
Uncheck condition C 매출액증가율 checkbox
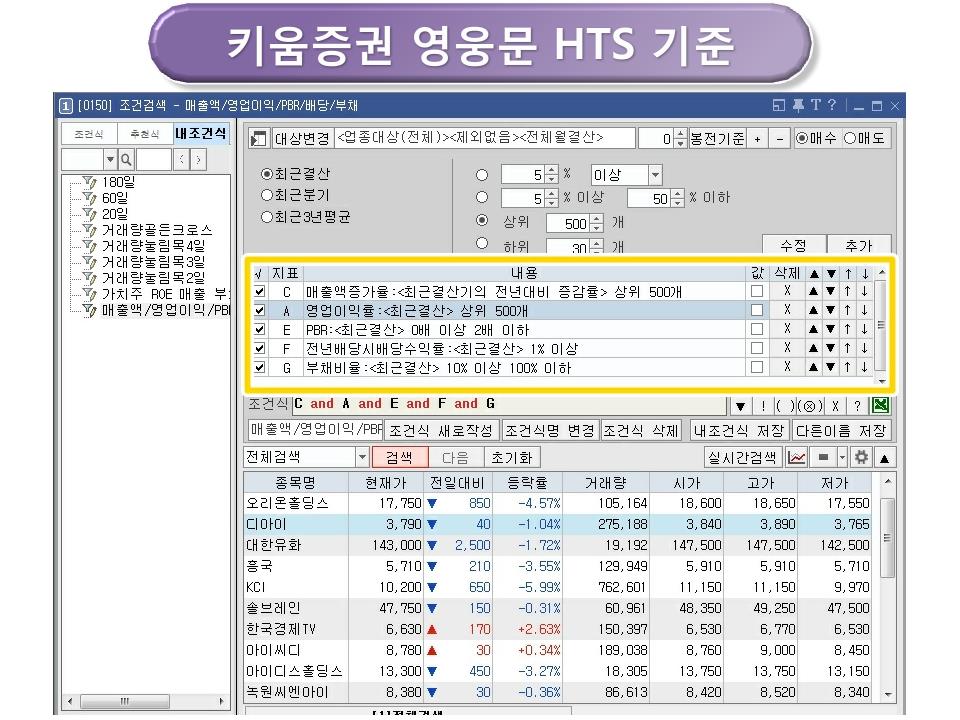(x=260, y=291)
